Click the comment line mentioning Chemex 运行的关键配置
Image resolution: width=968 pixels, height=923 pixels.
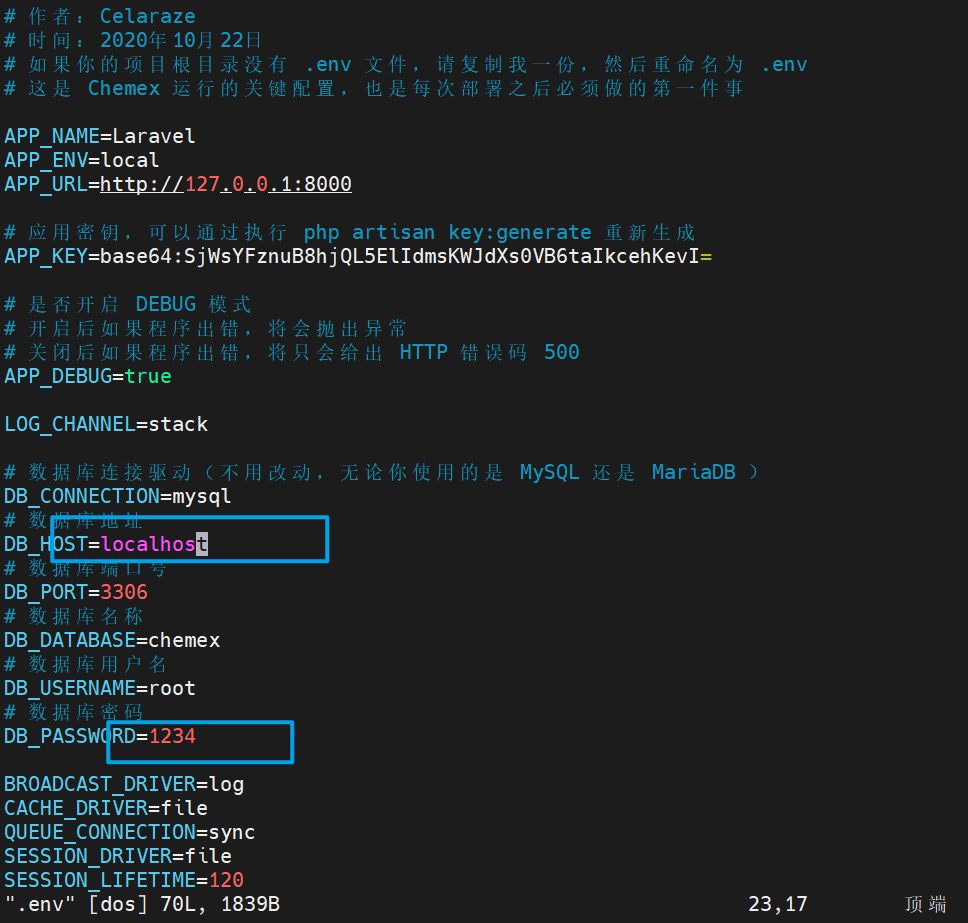click(373, 88)
